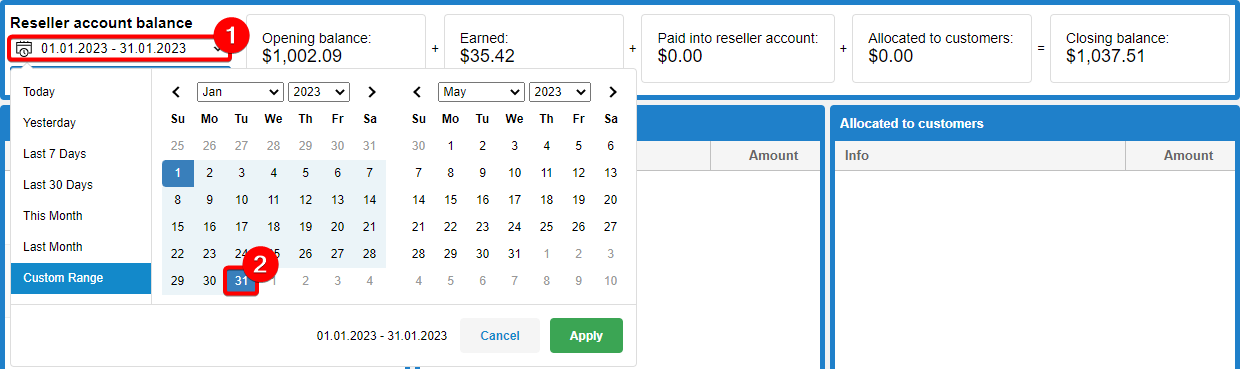Cancel the date range selection
The width and height of the screenshot is (1240, 369).
500,336
